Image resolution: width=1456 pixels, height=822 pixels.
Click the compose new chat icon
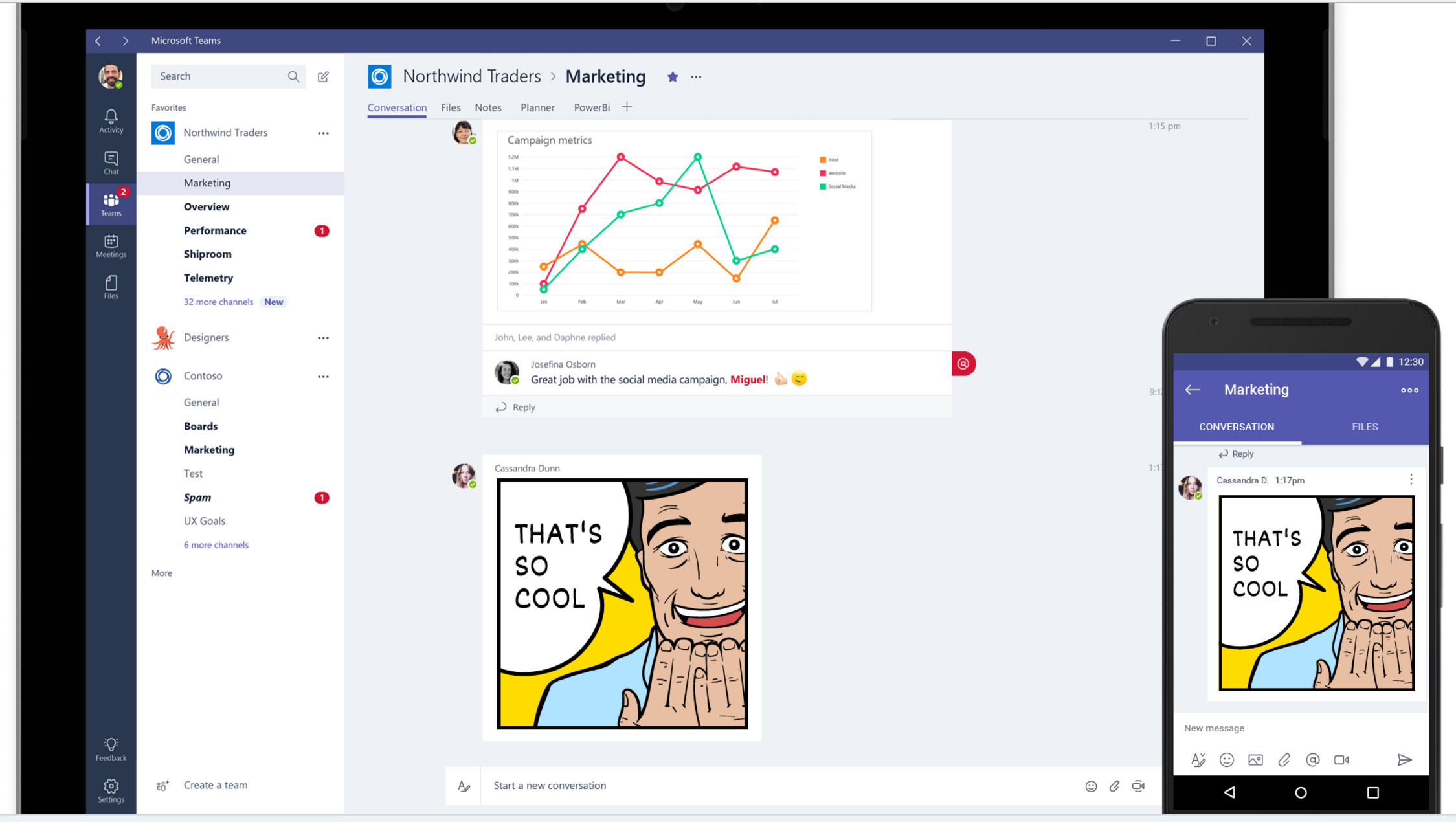tap(323, 76)
